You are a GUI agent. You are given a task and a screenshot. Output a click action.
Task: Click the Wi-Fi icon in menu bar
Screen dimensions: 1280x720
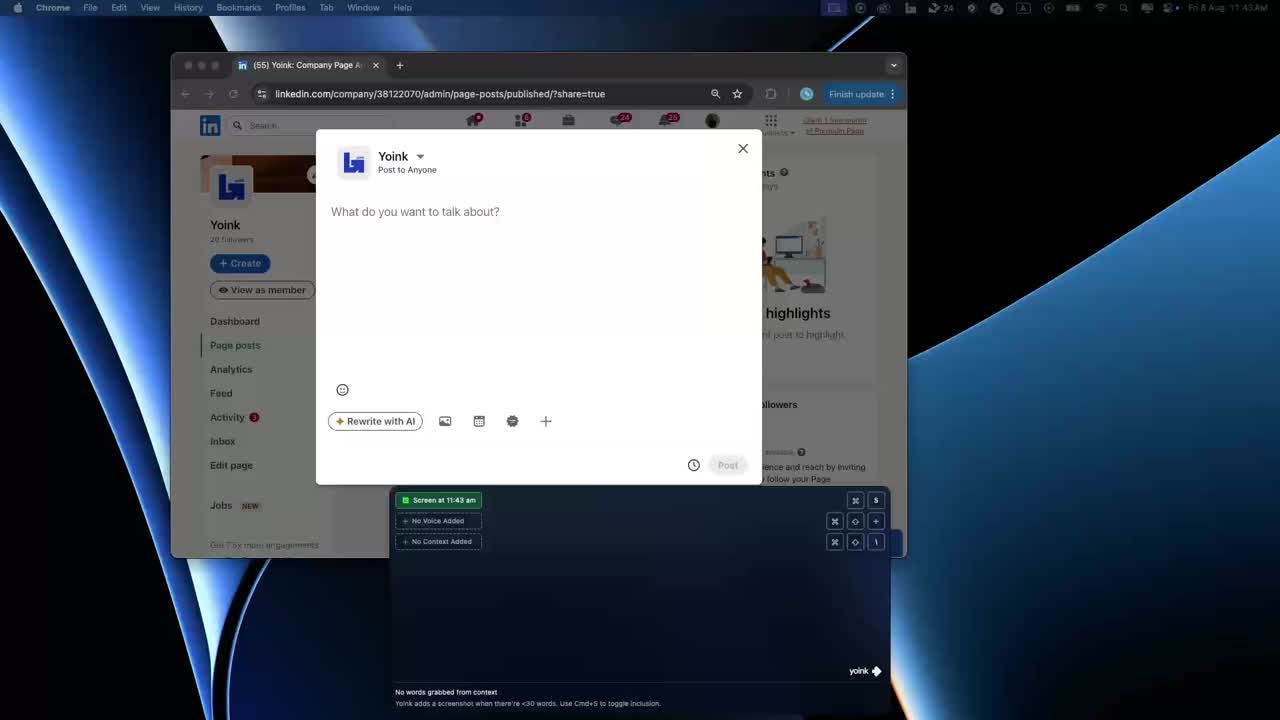1101,8
